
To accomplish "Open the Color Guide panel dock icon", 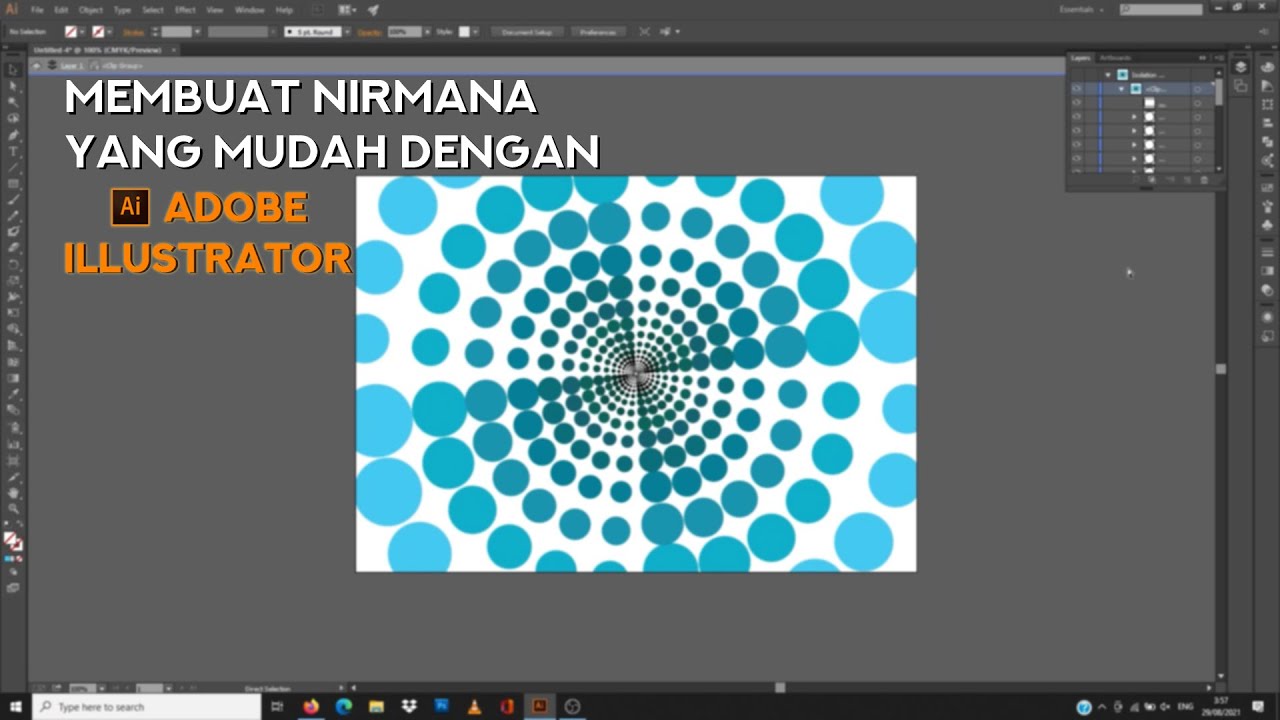I will [1268, 86].
